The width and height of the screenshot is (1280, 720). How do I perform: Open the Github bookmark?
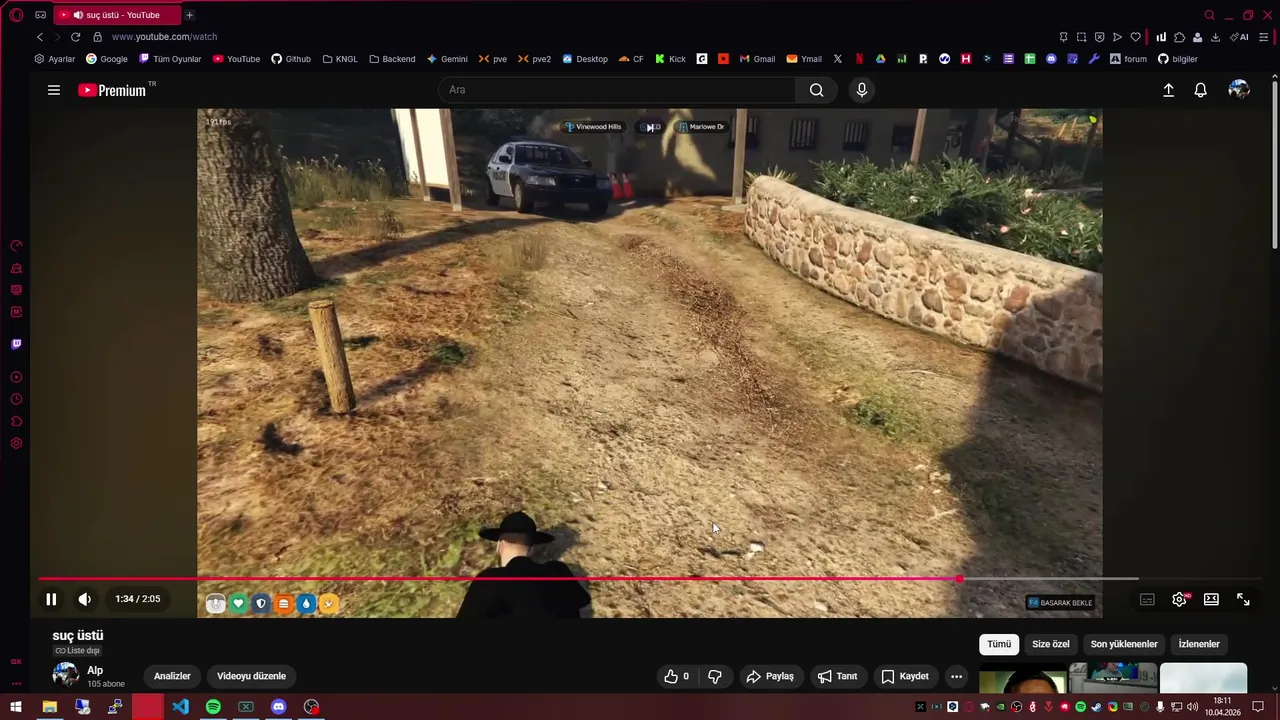click(x=291, y=59)
